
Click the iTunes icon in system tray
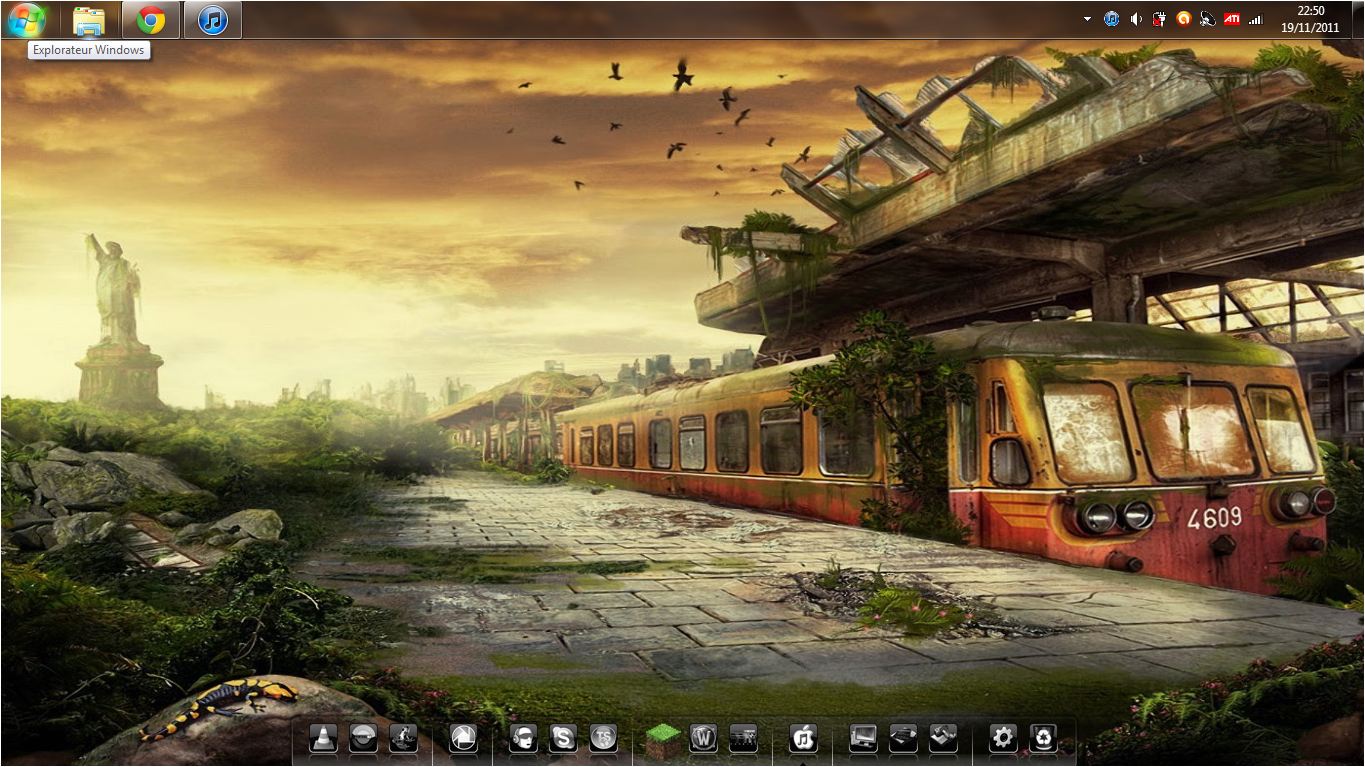1111,19
